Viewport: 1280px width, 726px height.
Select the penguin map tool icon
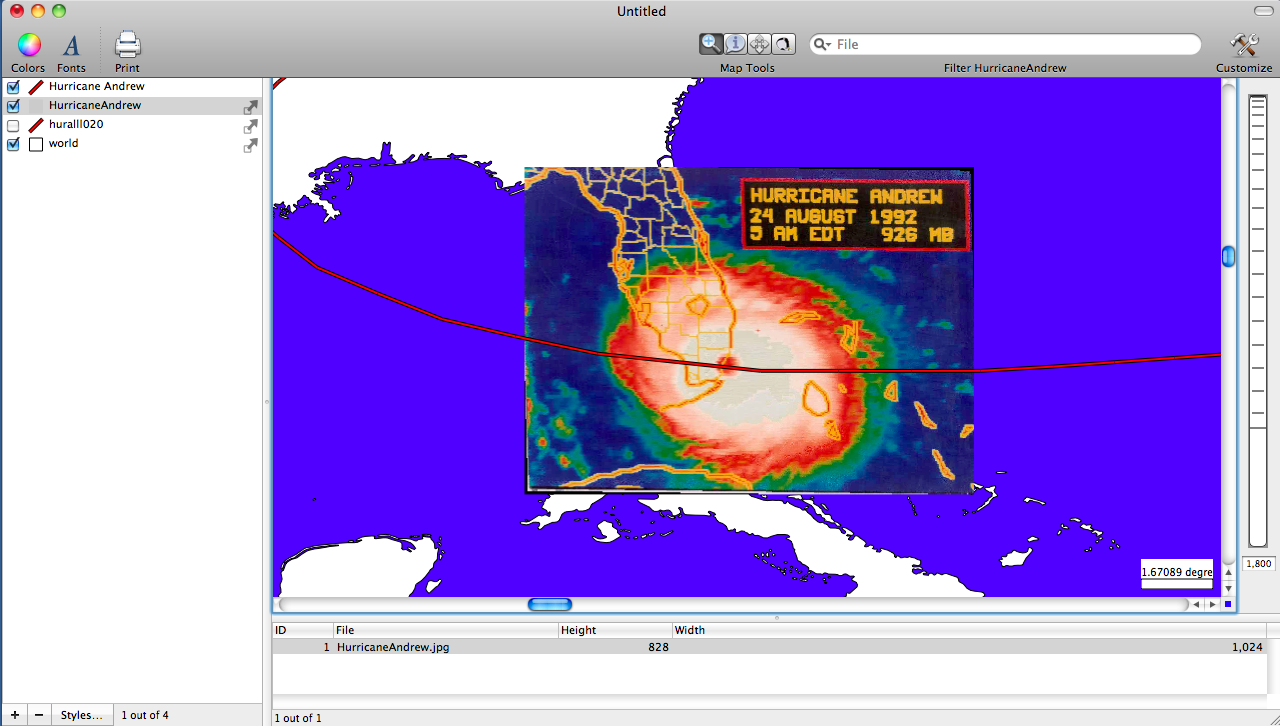click(783, 43)
